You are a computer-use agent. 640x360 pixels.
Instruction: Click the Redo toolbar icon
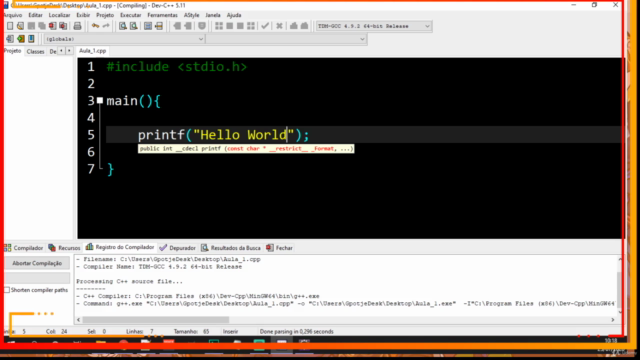106,26
